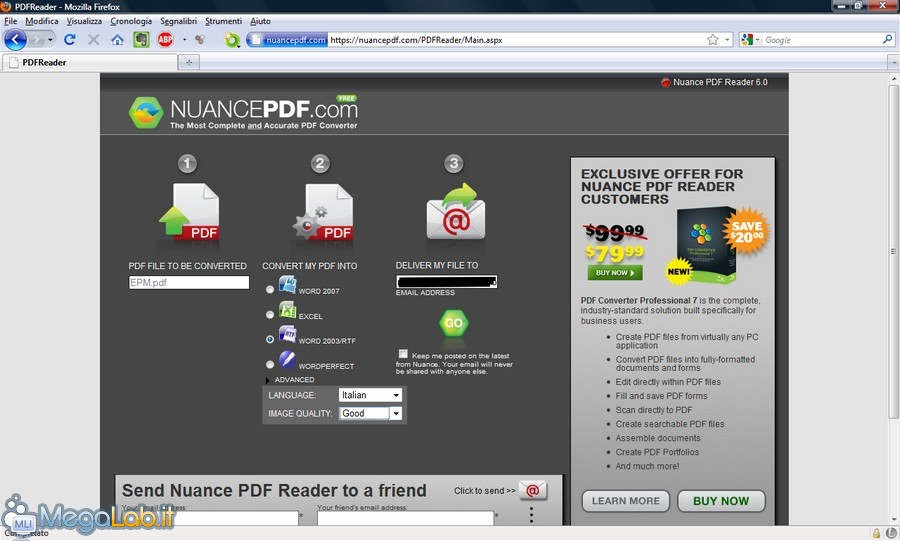900x541 pixels.
Task: Click the forward navigation arrow
Action: click(36, 40)
